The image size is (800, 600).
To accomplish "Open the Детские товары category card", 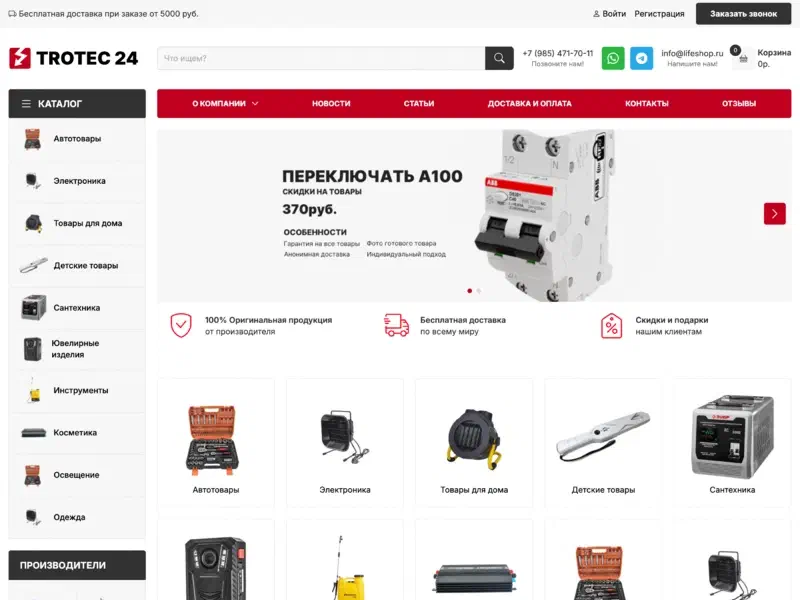I will click(603, 443).
